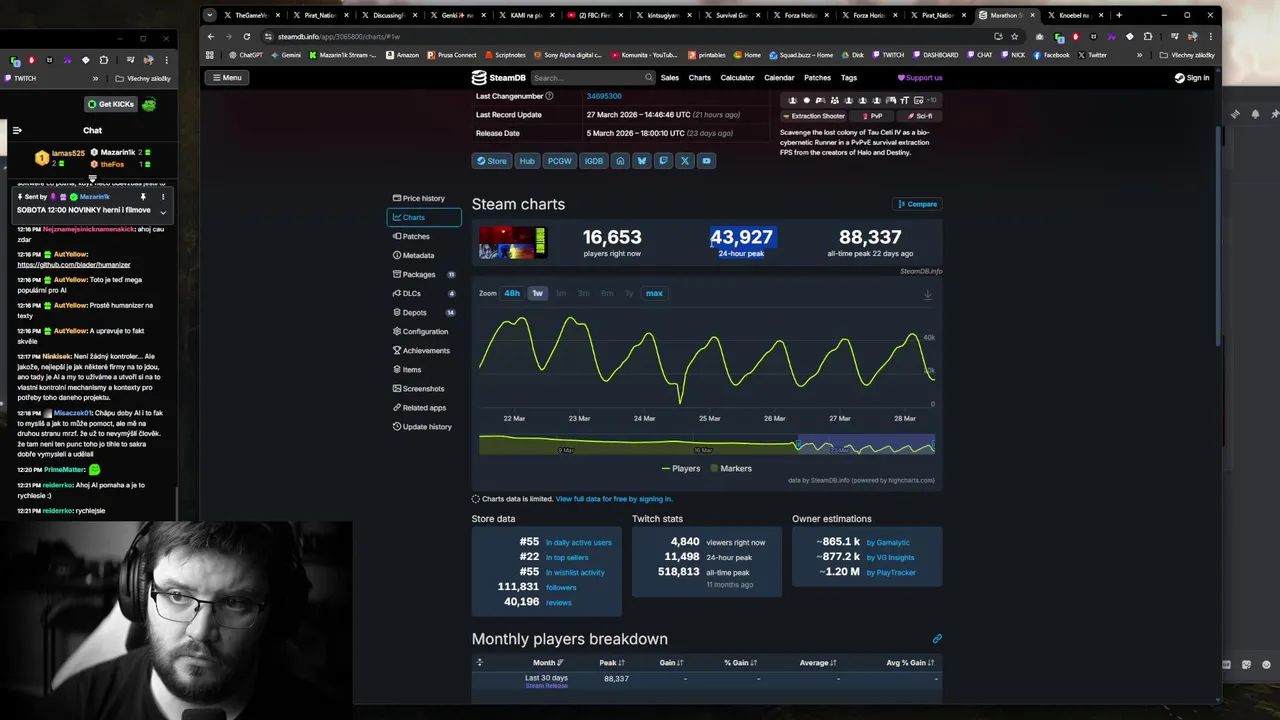The image size is (1280, 720).
Task: Click the Monthly players breakdown anchor link icon
Action: (937, 639)
